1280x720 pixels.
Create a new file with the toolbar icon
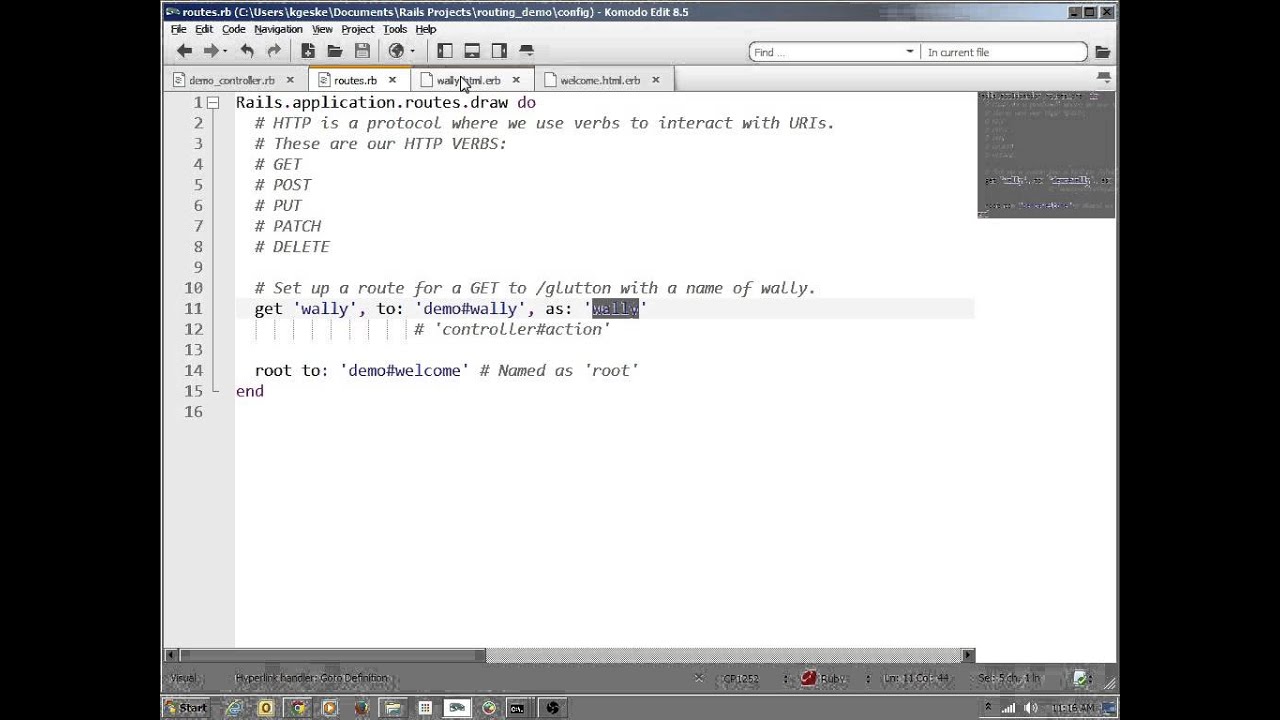point(308,51)
